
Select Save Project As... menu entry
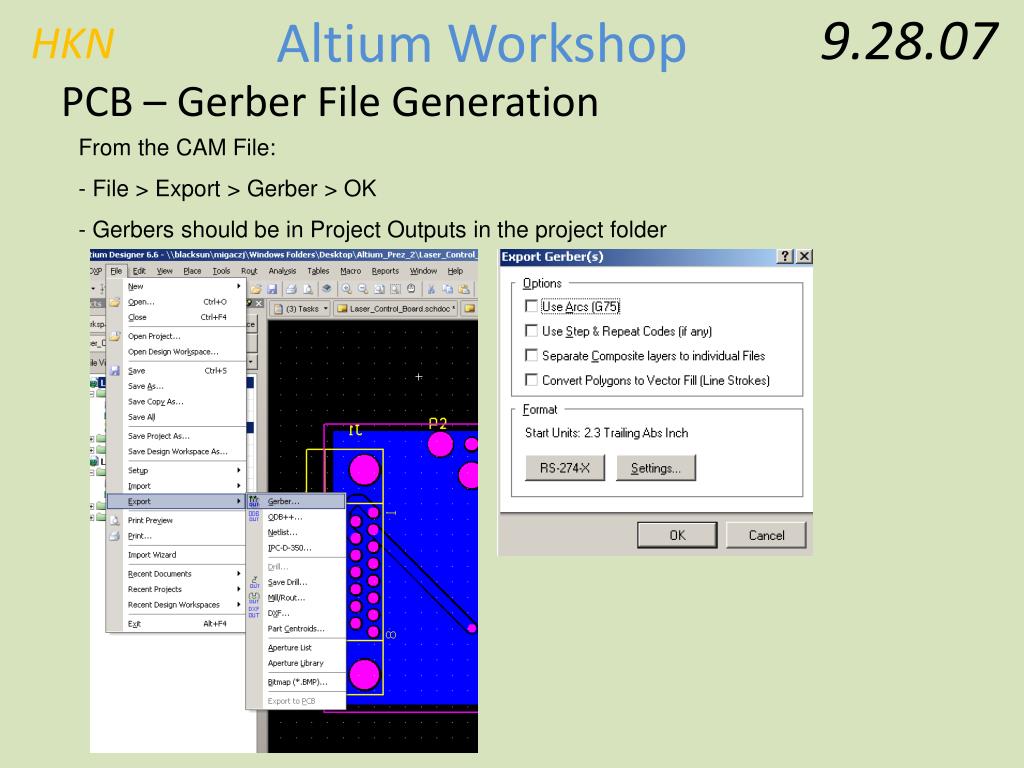point(159,436)
